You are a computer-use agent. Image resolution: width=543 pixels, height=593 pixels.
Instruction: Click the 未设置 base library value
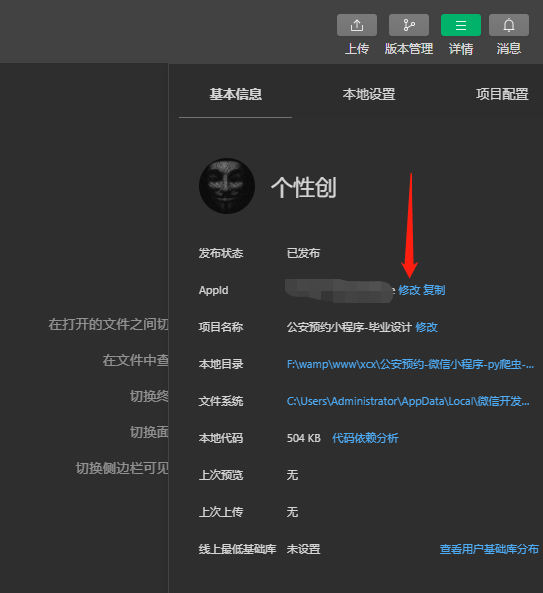pos(303,549)
